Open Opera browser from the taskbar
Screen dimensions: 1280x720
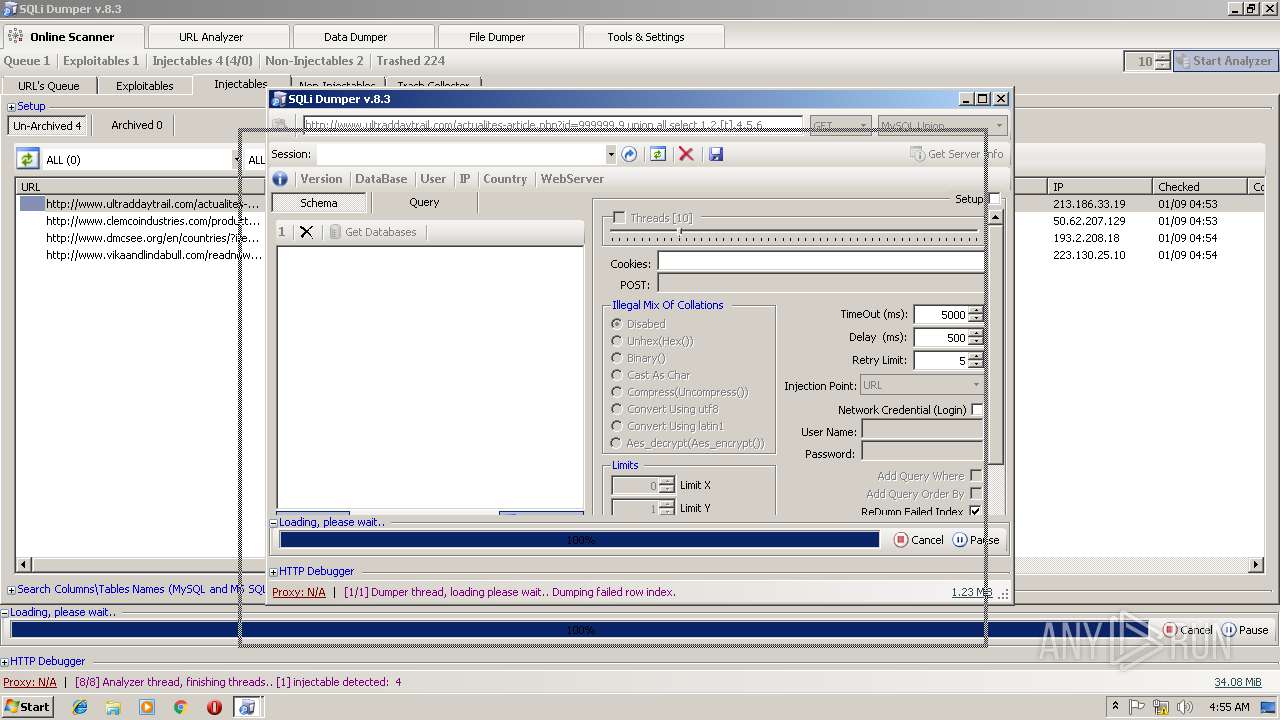coord(214,707)
